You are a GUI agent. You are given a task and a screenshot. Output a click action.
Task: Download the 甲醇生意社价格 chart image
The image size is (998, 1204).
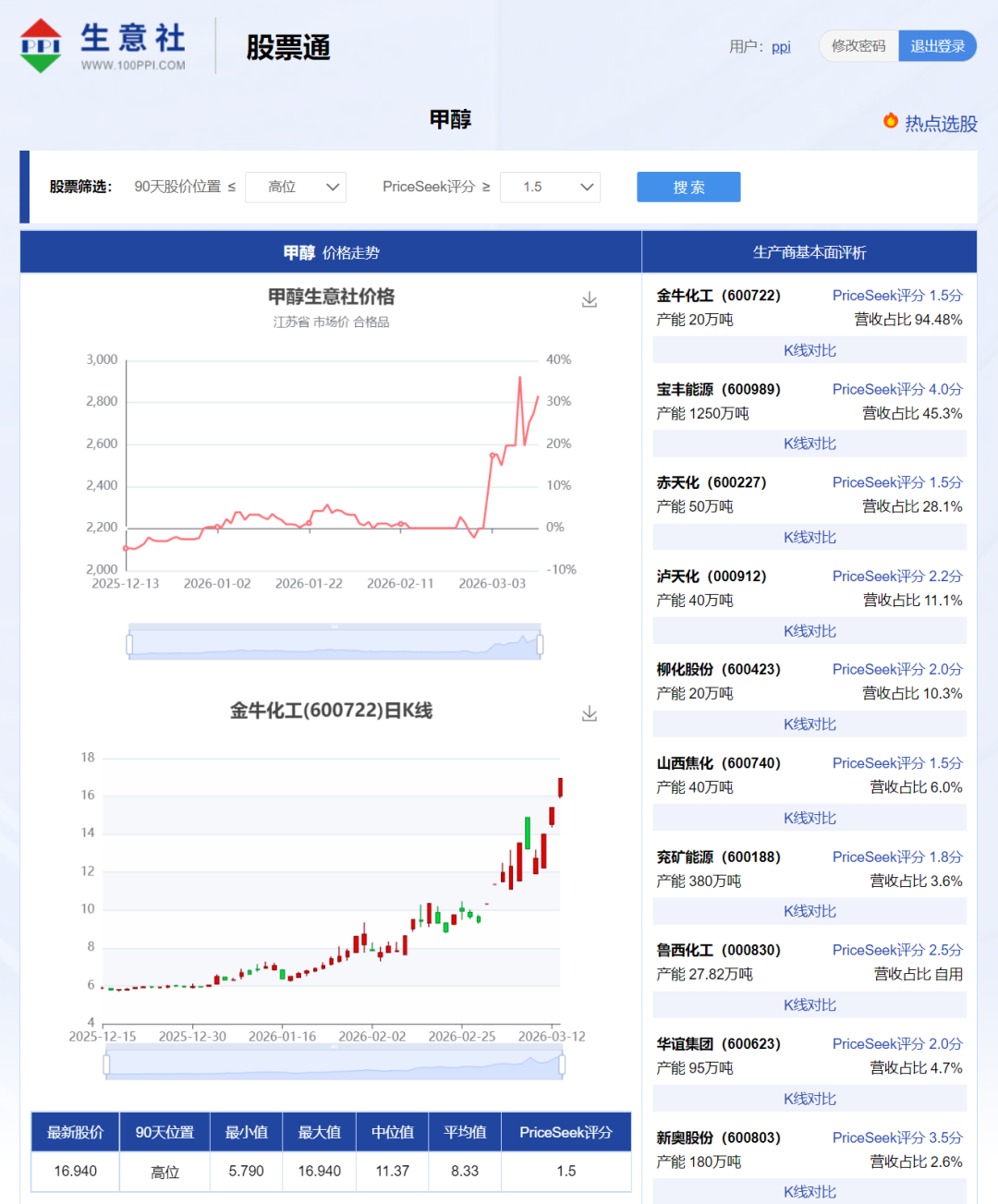tap(590, 300)
